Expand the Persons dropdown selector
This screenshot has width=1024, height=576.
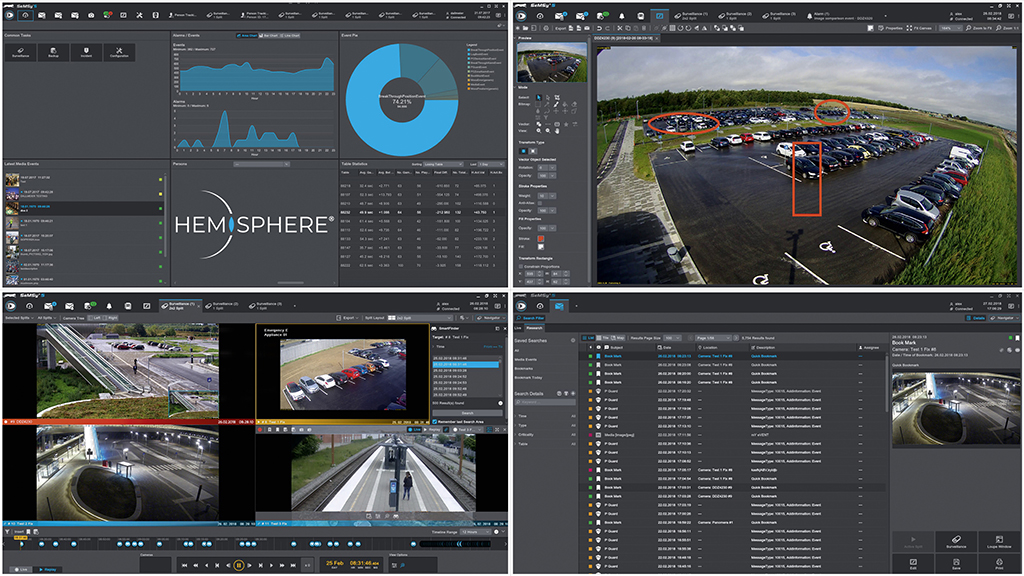pyautogui.click(x=262, y=163)
